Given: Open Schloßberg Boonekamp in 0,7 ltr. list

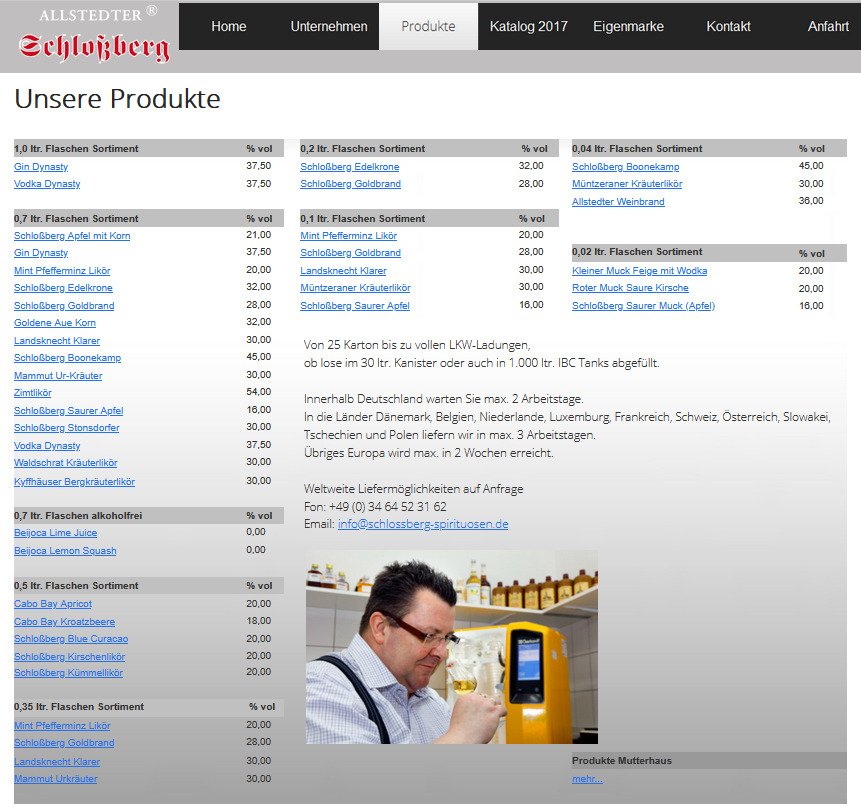Looking at the screenshot, I should 68,358.
